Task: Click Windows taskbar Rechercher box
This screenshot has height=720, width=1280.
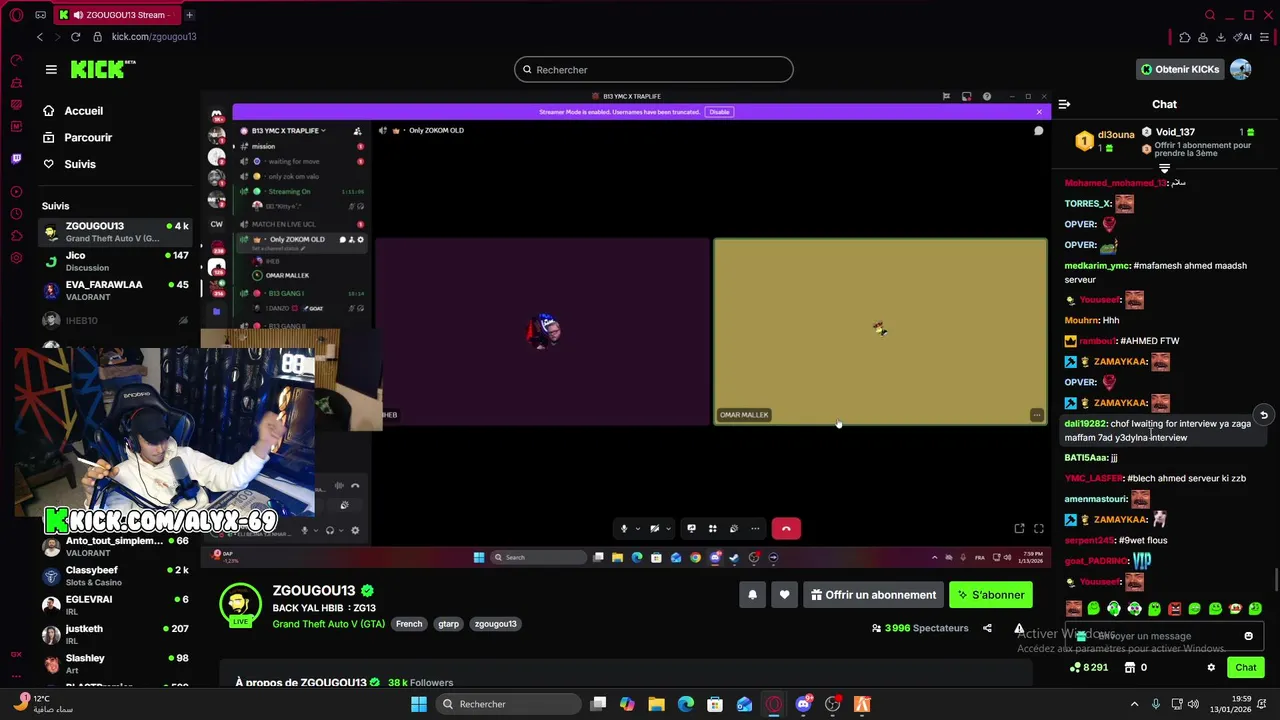Action: click(509, 704)
